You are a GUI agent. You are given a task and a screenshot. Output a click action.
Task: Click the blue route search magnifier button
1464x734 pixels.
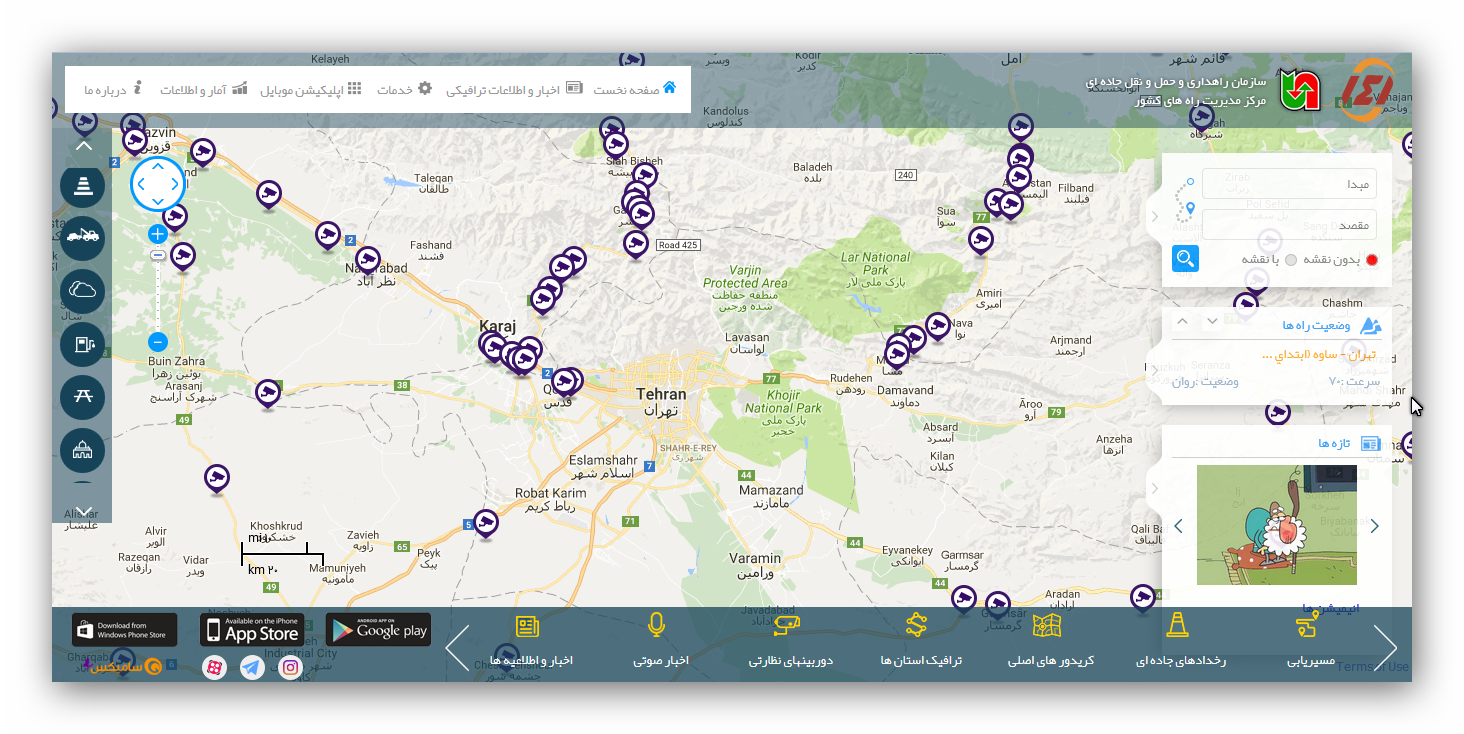click(1185, 259)
